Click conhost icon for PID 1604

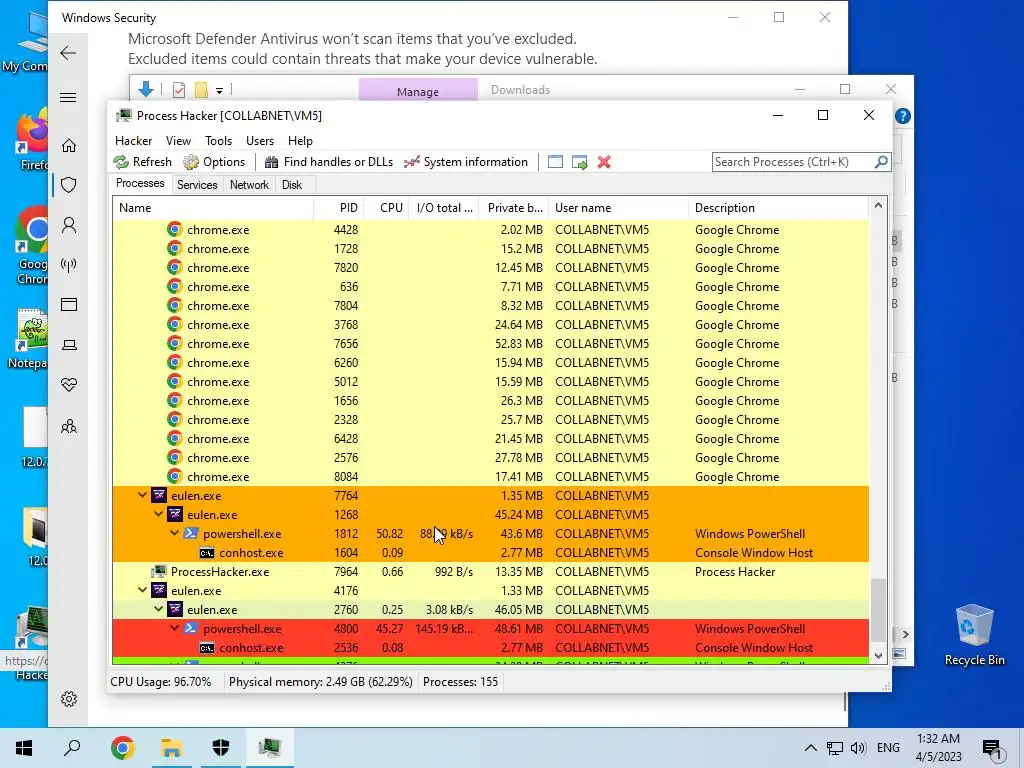pyautogui.click(x=206, y=552)
